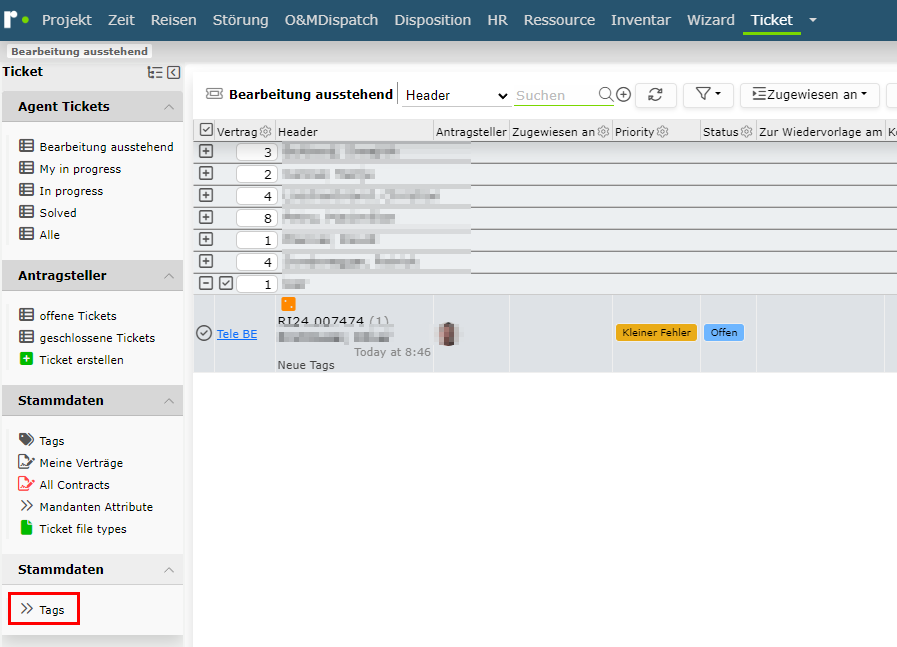Open the Zugewiesen an dropdown button

coord(809,94)
